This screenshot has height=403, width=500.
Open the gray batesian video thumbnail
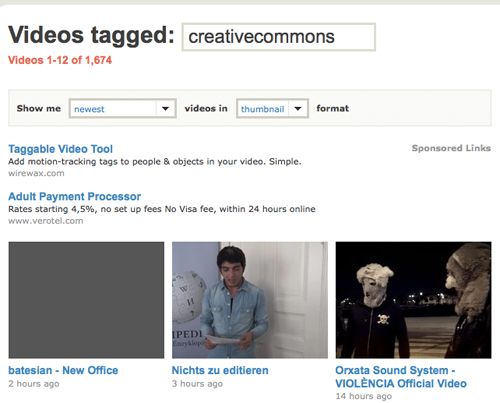click(x=86, y=300)
